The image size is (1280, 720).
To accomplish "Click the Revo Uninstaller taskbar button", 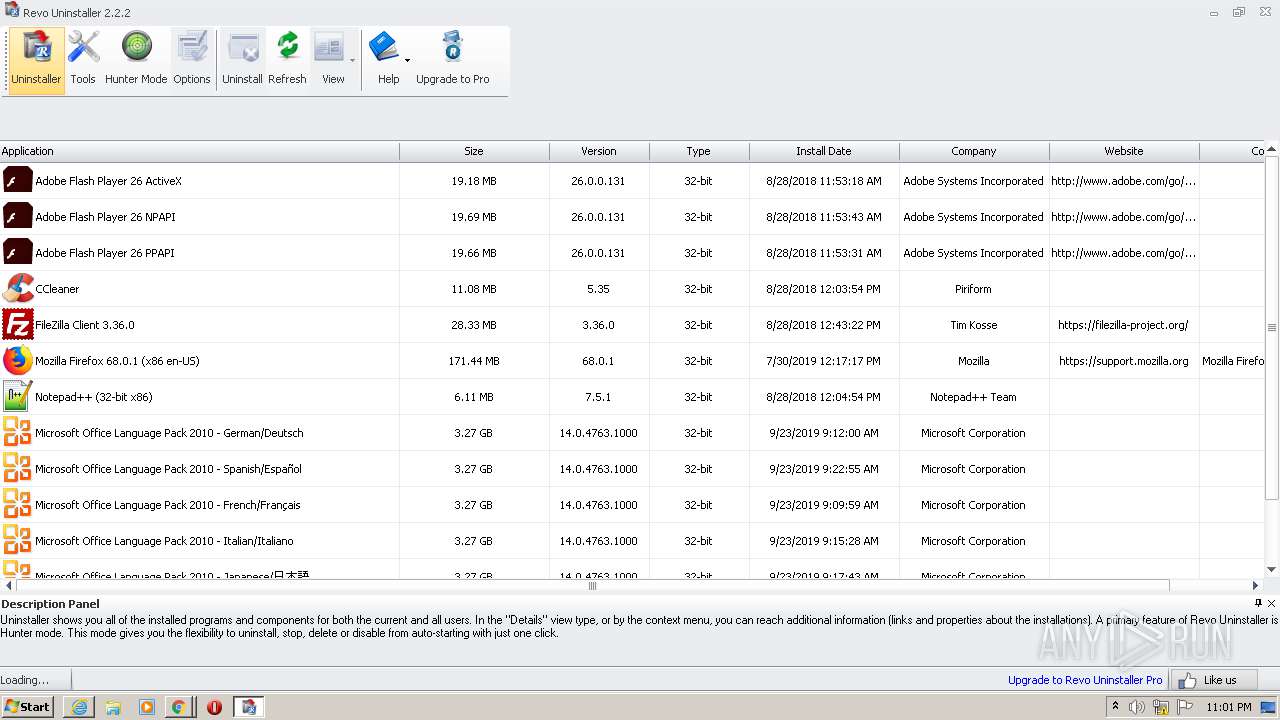I will point(249,707).
